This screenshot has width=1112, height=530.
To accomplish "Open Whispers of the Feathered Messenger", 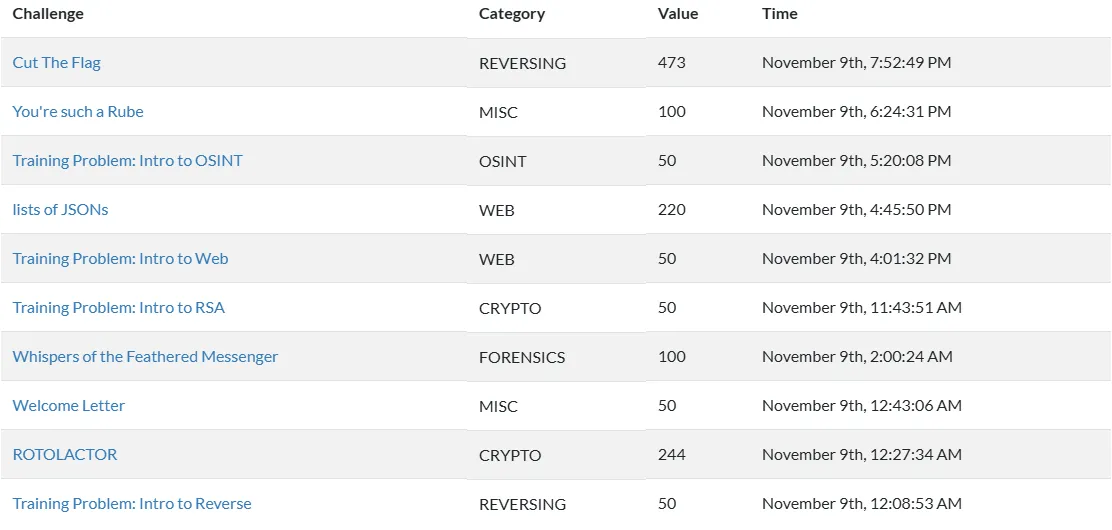I will click(145, 357).
